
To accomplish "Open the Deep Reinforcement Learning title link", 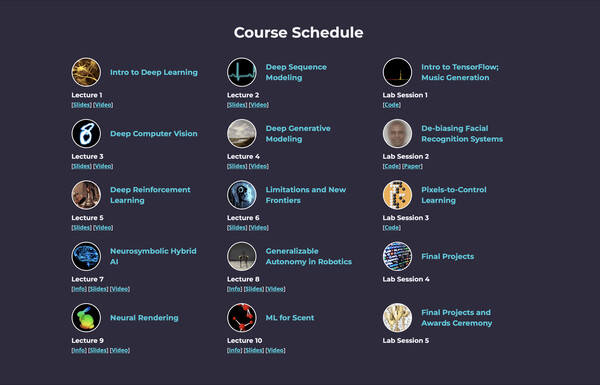I will [150, 195].
